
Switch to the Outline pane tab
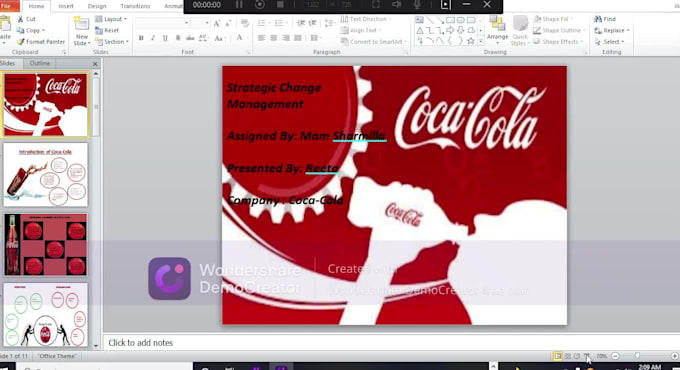39,63
